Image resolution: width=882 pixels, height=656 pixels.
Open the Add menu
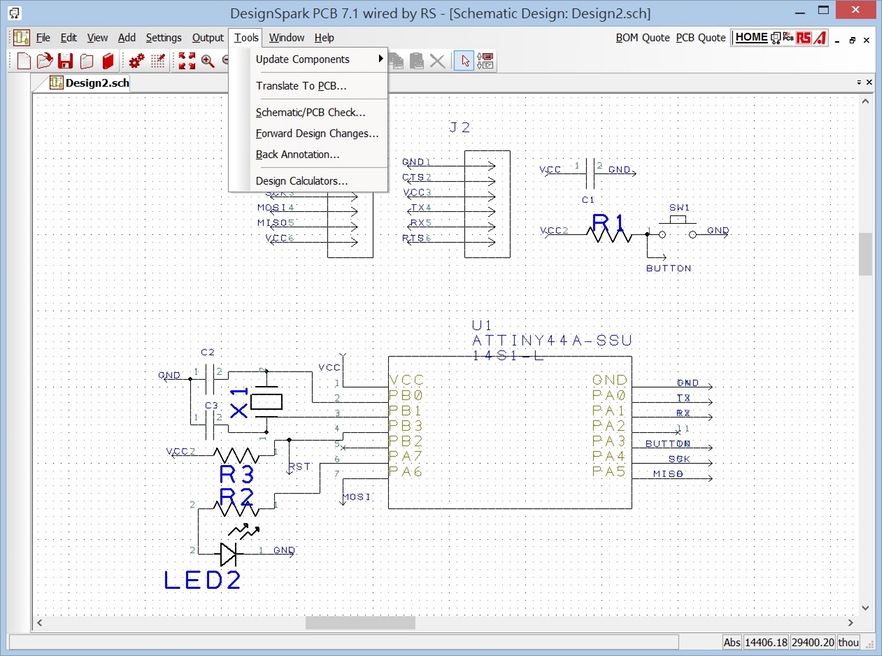(127, 38)
